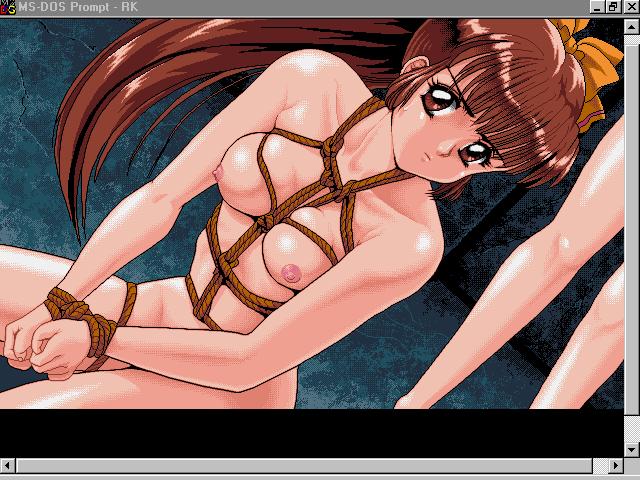Close the MS-DOS Prompt - RK window

pyautogui.click(x=630, y=8)
